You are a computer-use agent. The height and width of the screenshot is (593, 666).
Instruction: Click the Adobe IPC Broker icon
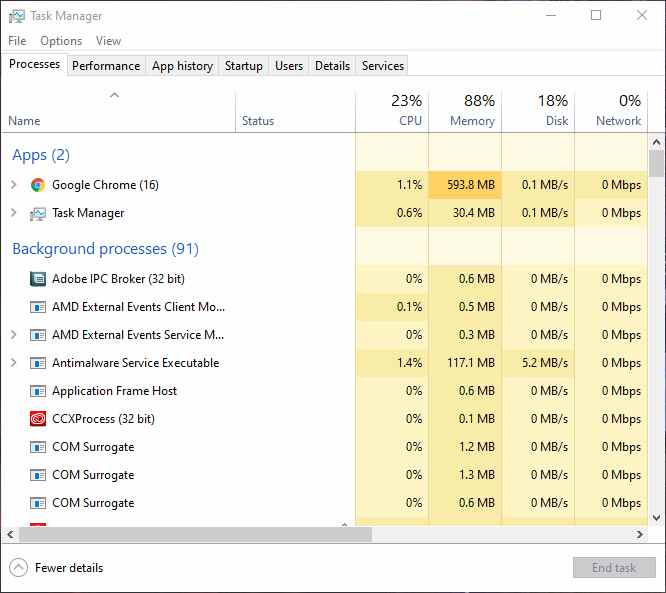(x=38, y=279)
